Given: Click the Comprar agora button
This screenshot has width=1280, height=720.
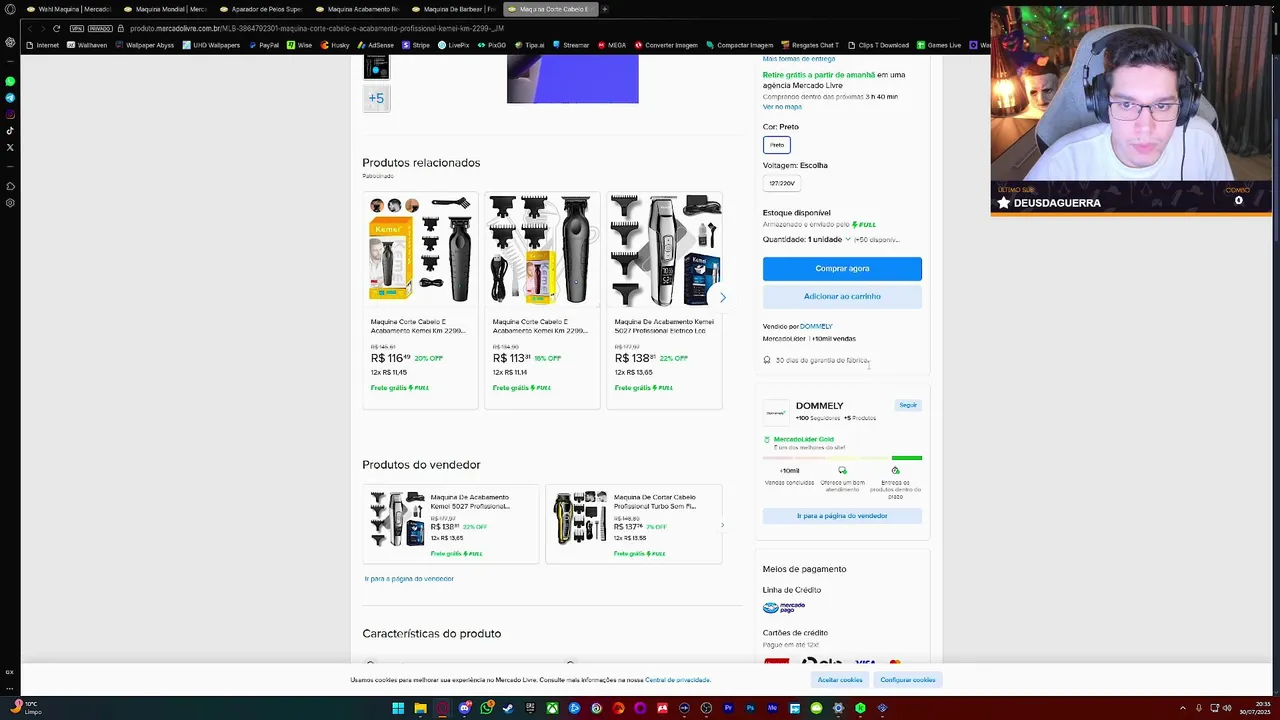Looking at the screenshot, I should [x=842, y=268].
